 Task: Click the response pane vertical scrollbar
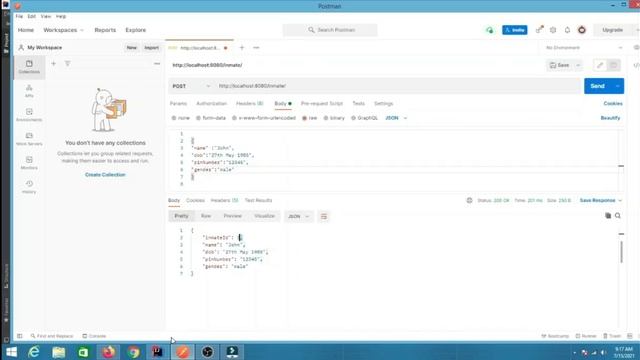621,252
